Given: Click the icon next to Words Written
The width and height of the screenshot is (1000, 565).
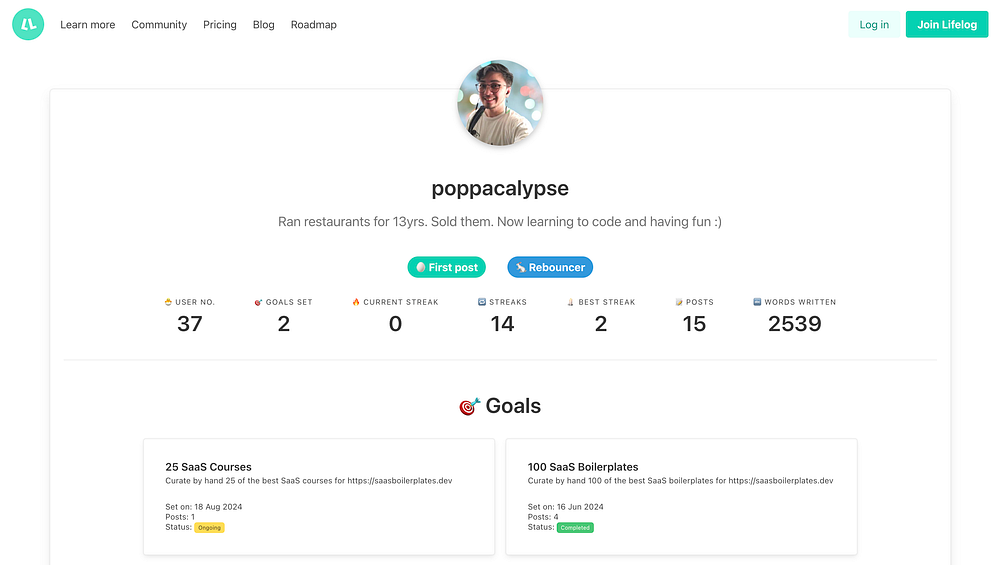Looking at the screenshot, I should 757,302.
